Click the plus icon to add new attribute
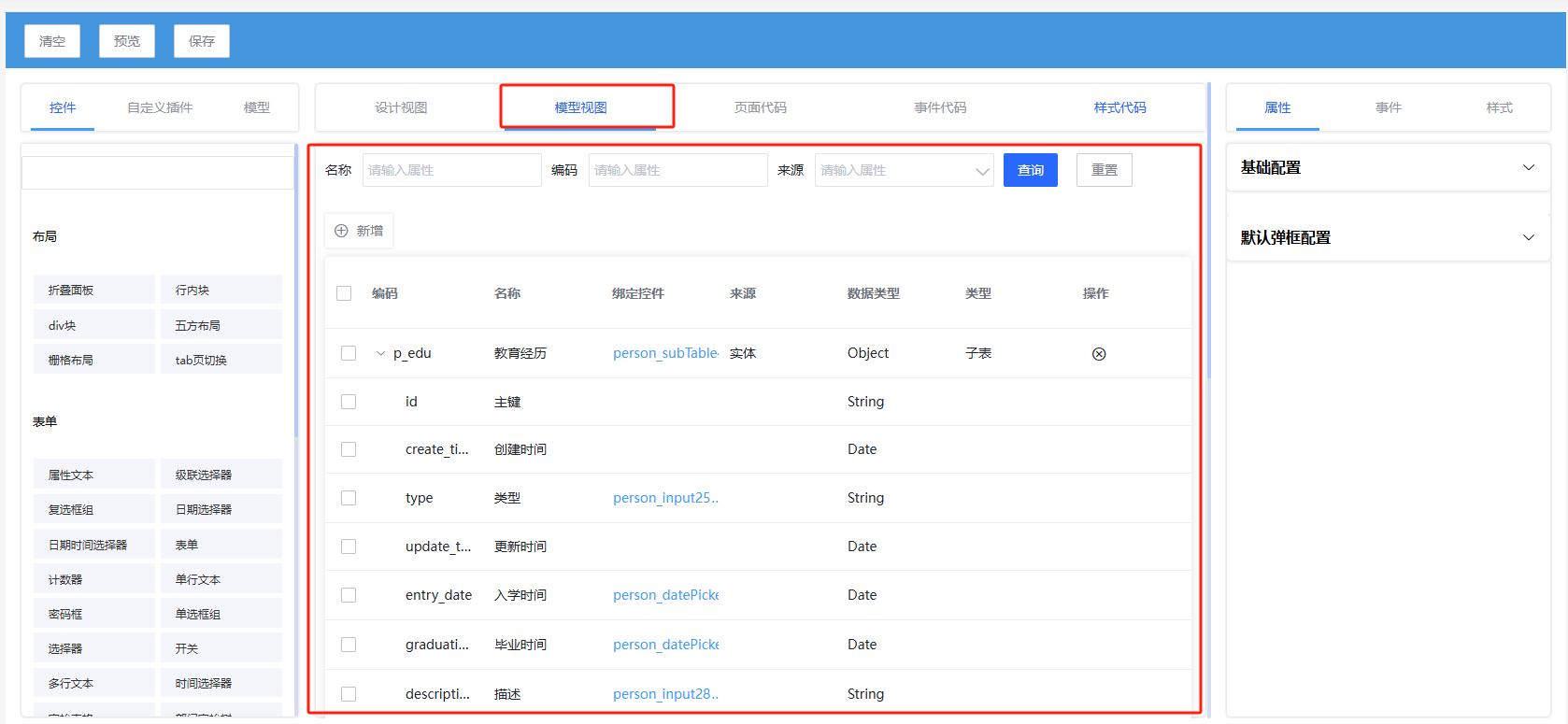 pyautogui.click(x=341, y=231)
